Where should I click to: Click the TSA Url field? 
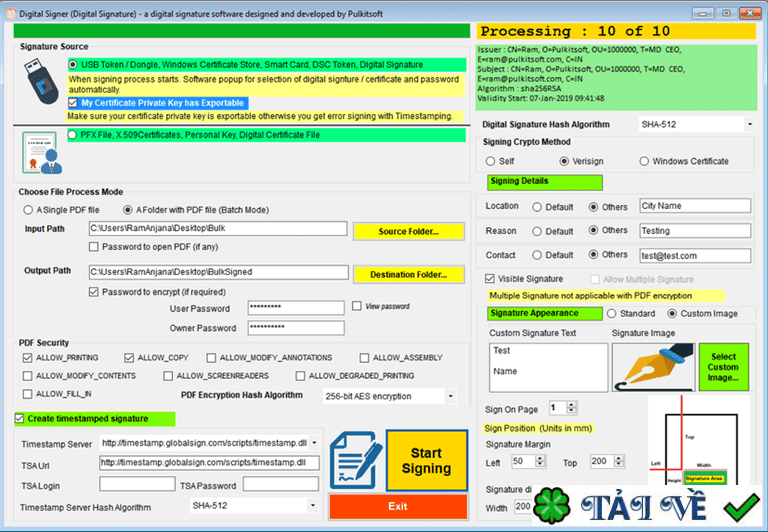[x=209, y=463]
